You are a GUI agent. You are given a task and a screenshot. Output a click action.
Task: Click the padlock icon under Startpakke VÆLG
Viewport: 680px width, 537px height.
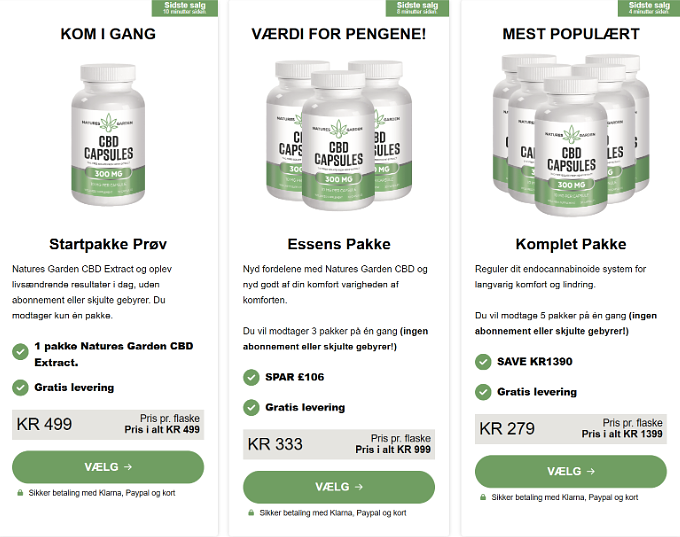(x=20, y=493)
